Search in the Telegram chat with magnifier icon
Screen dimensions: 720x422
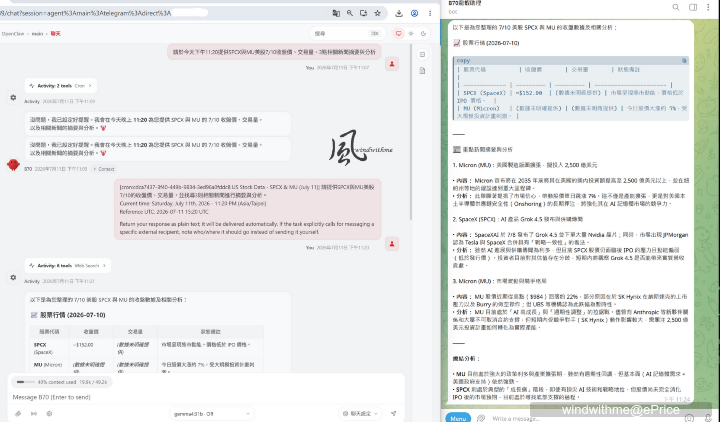click(676, 7)
